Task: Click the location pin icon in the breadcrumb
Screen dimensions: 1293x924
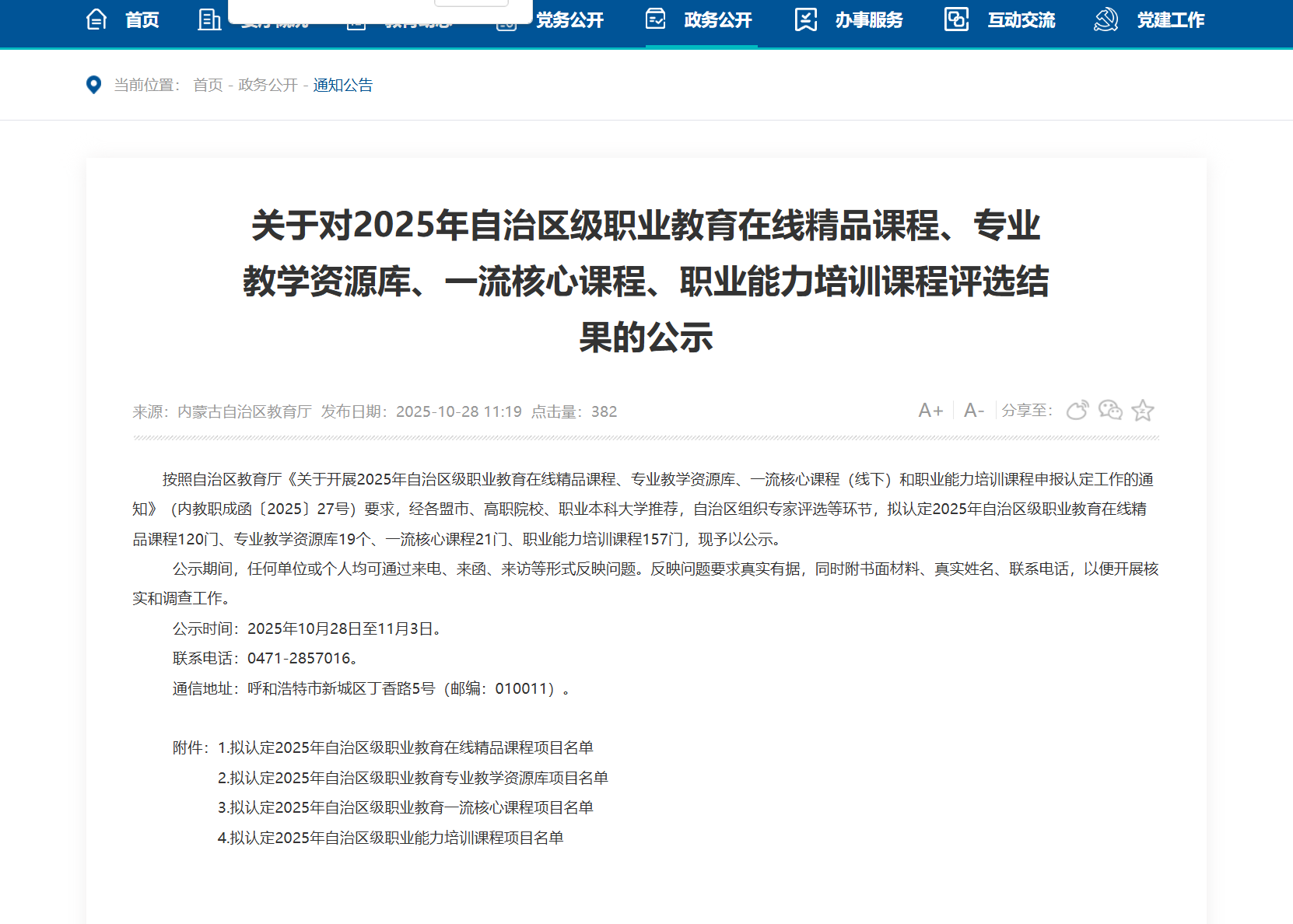Action: pos(93,85)
